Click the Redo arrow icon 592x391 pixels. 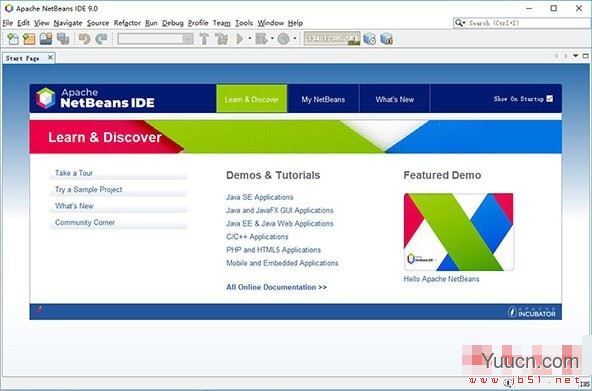[101, 38]
